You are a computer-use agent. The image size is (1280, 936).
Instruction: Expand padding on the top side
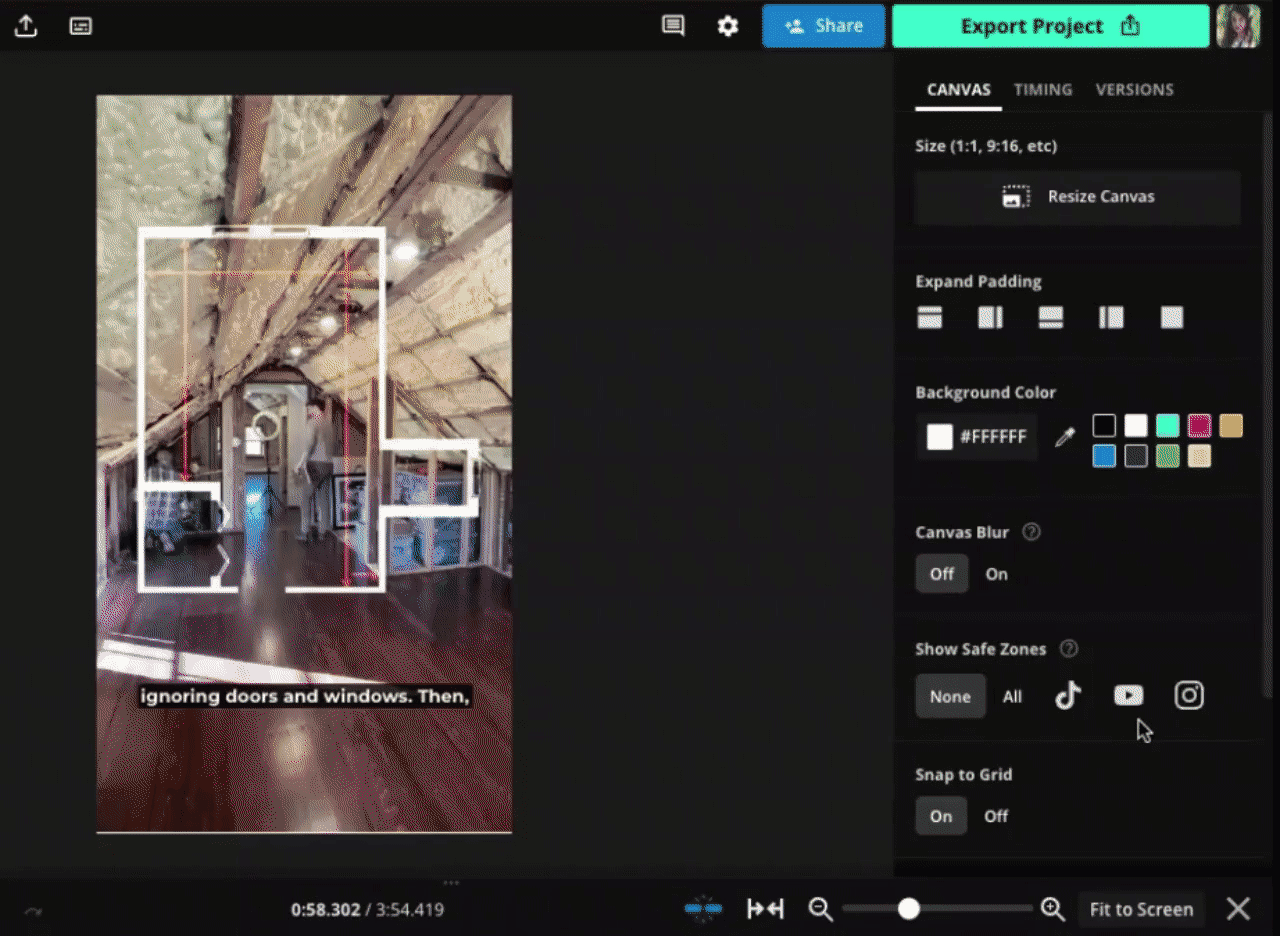tap(930, 318)
